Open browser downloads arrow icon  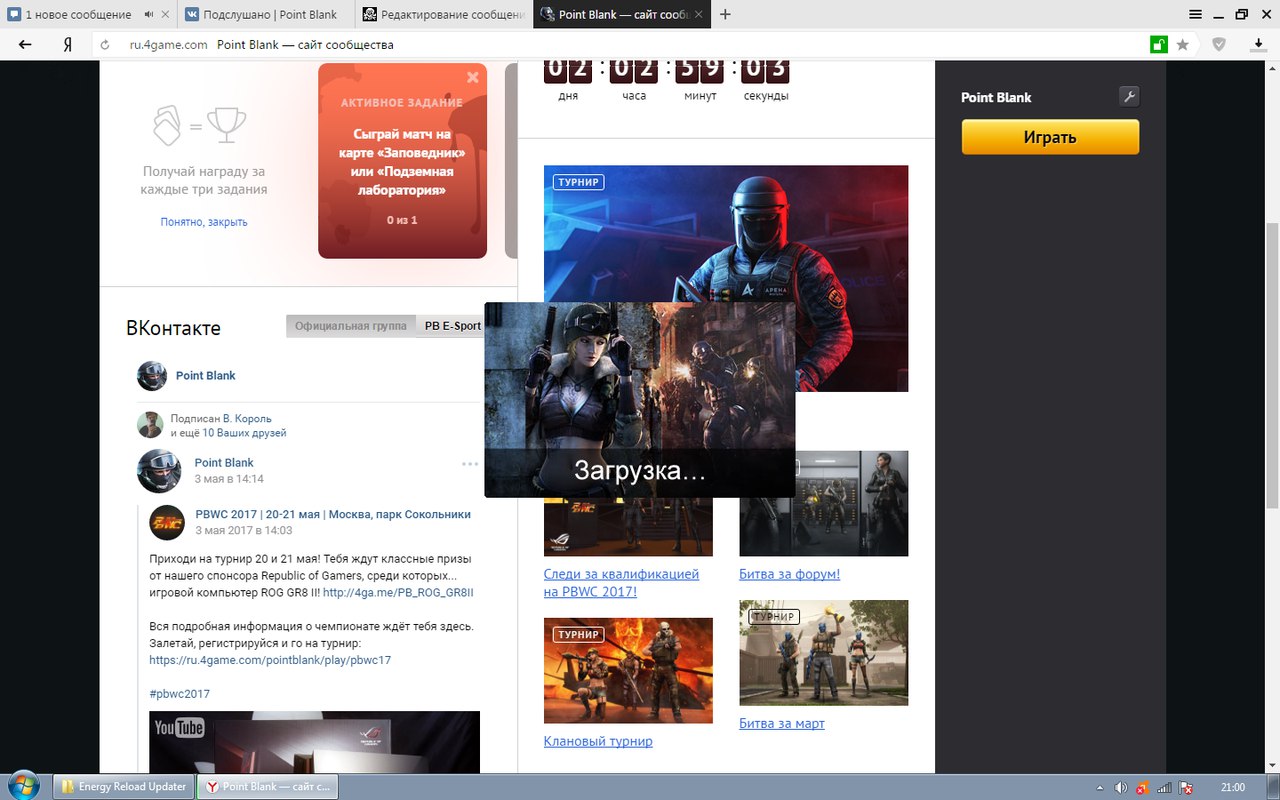coord(1260,45)
